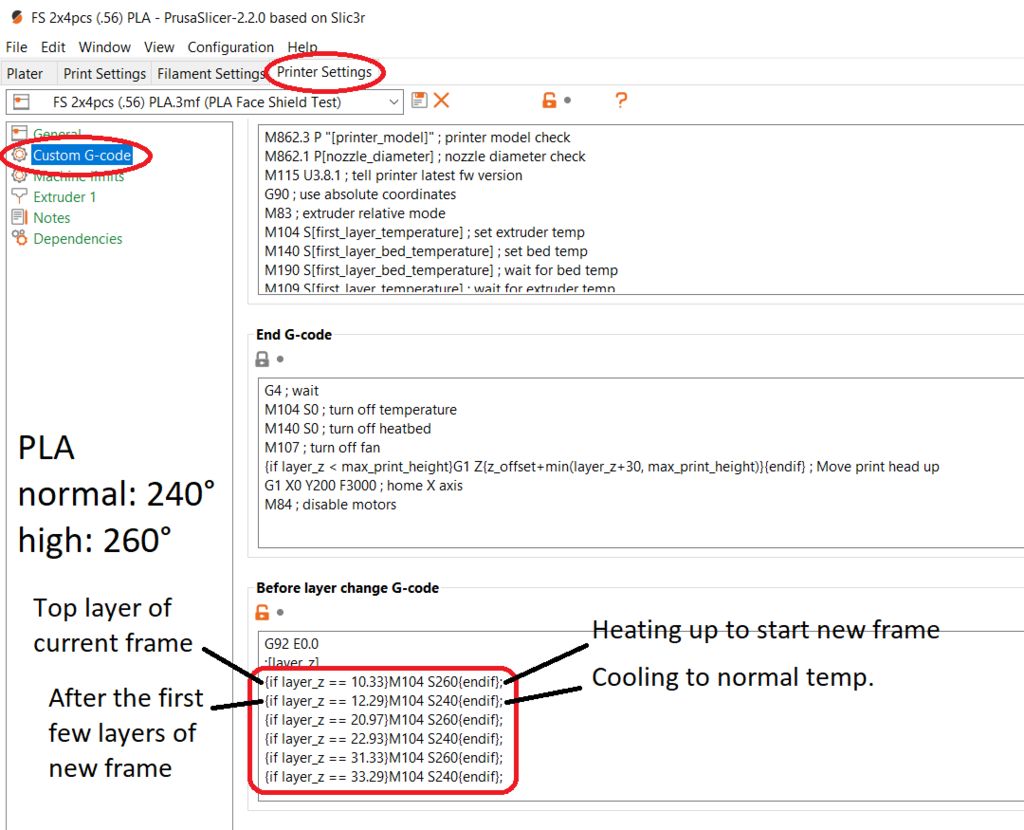Select Dependencies page in the sidebar
Viewport: 1024px width, 830px height.
pyautogui.click(x=78, y=238)
